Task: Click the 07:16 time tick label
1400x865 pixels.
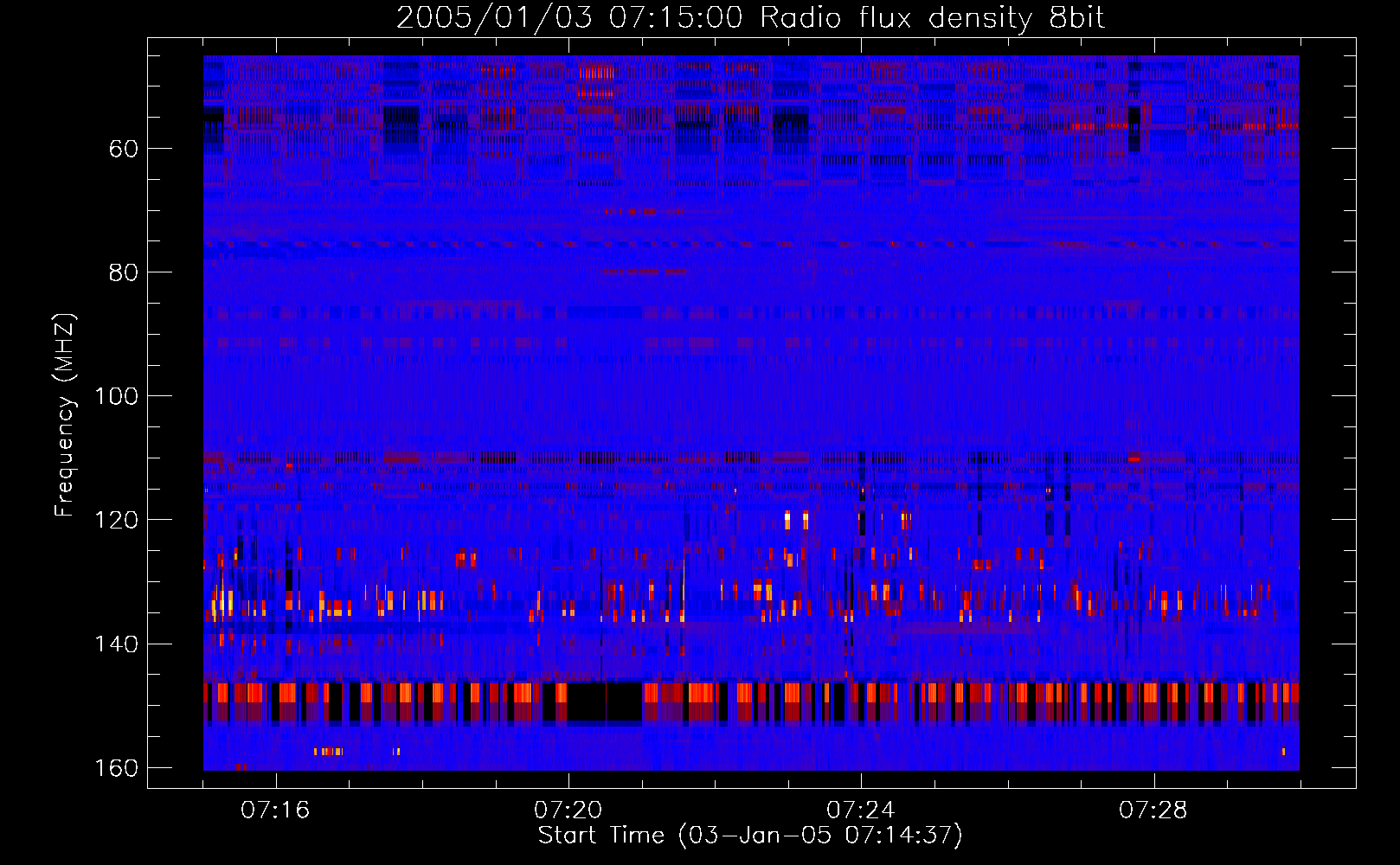Action: point(275,811)
